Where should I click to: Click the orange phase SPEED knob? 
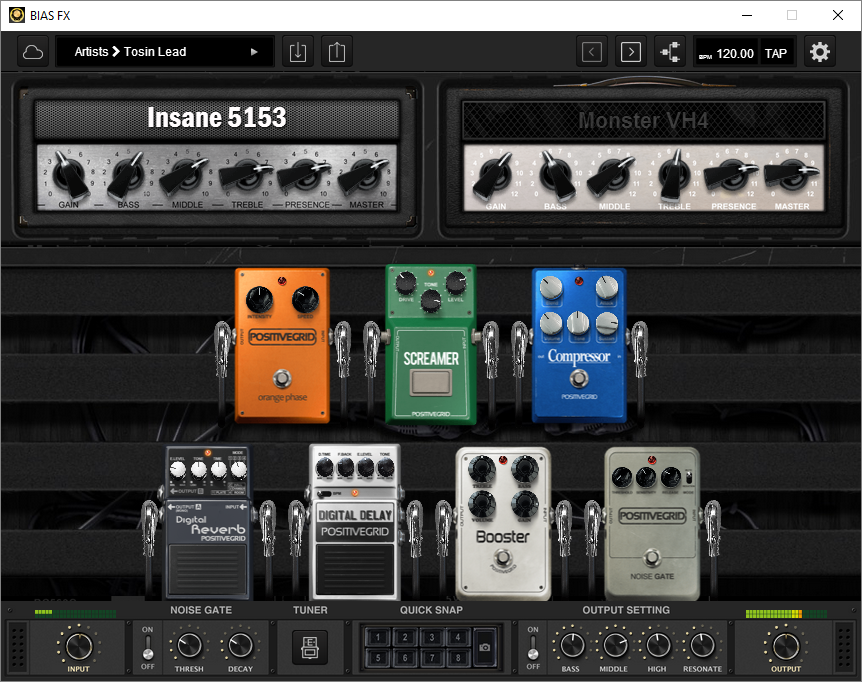pos(305,300)
